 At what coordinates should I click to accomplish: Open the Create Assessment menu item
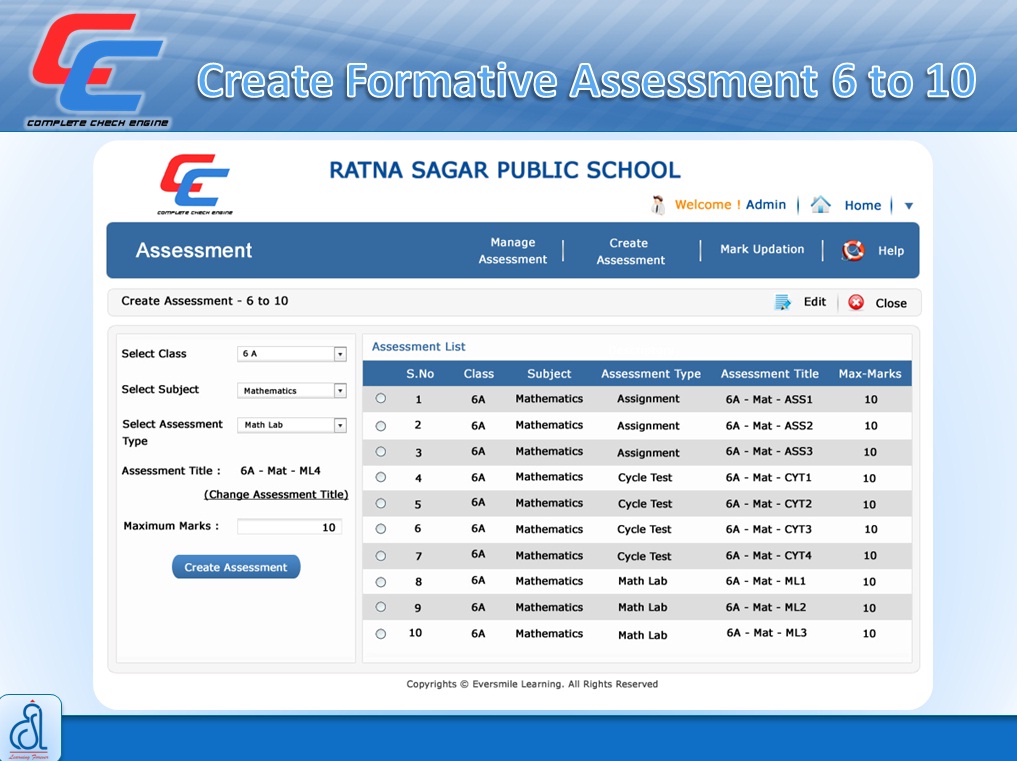(630, 251)
